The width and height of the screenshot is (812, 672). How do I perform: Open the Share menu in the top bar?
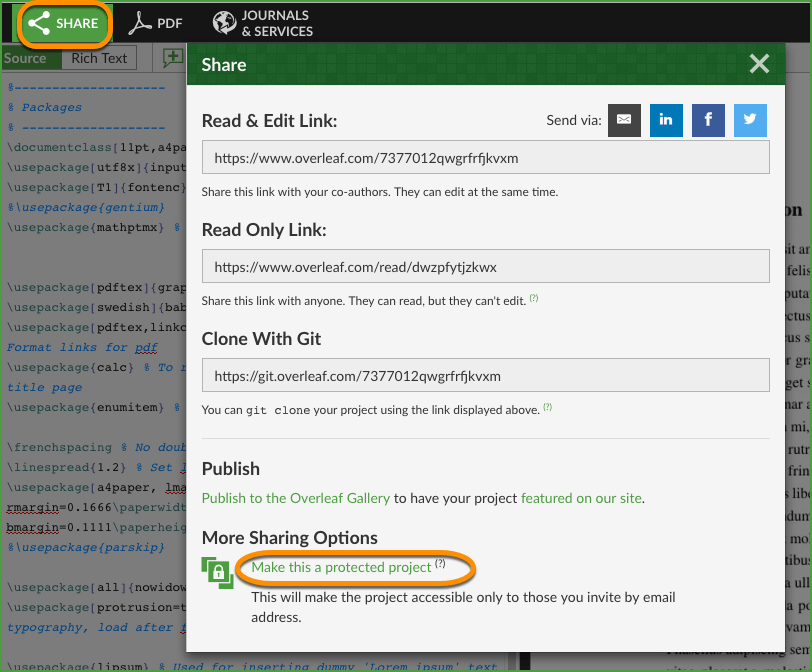pos(64,23)
